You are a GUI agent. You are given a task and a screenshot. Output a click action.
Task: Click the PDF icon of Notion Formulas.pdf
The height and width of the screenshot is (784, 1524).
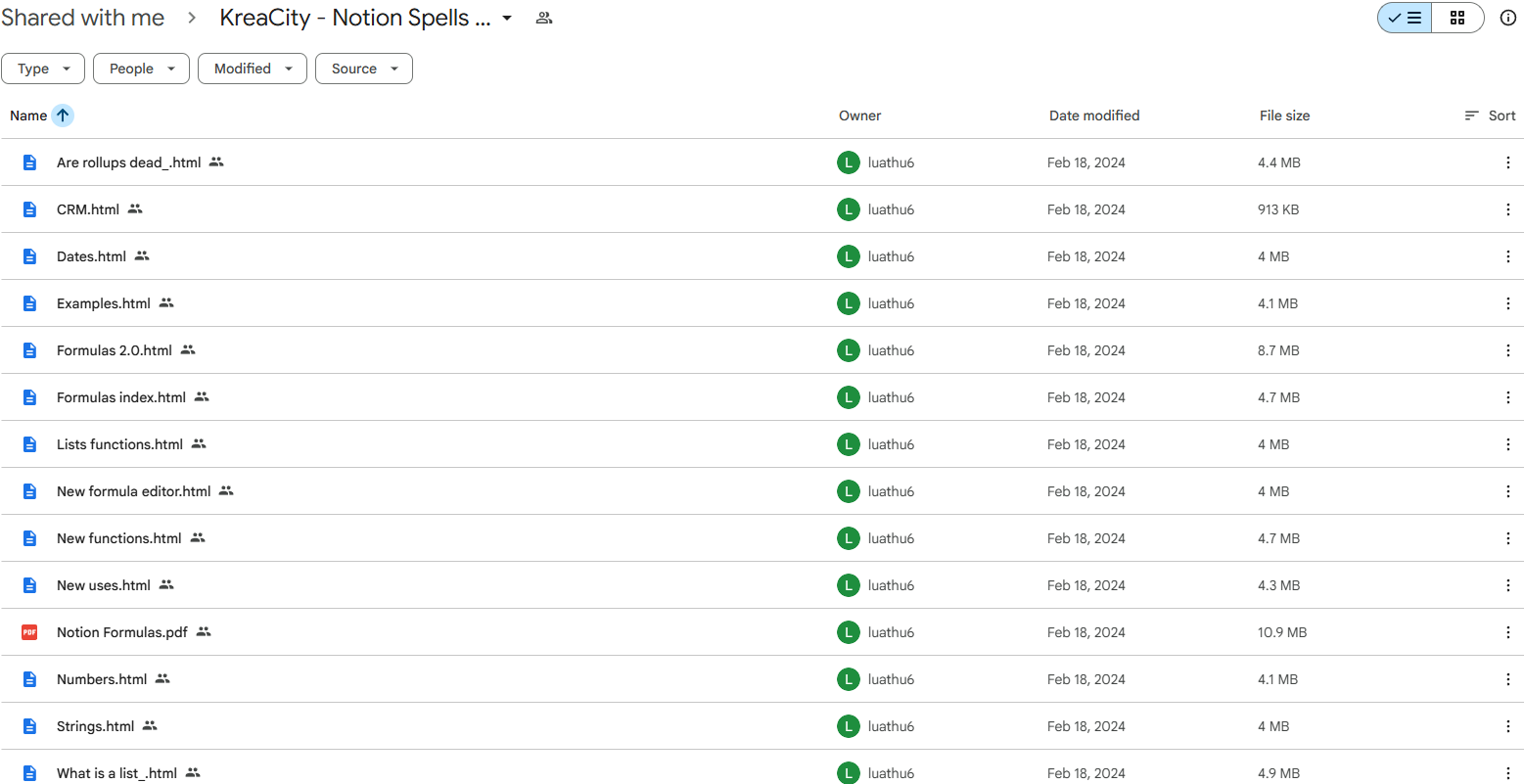tap(29, 632)
